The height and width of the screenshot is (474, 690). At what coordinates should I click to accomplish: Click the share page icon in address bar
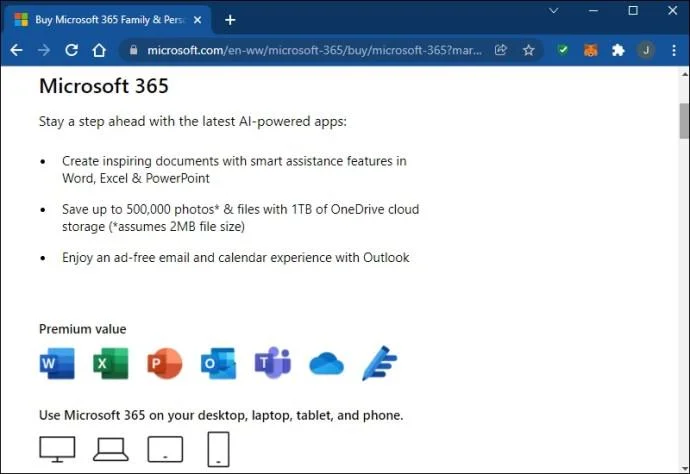coord(501,50)
